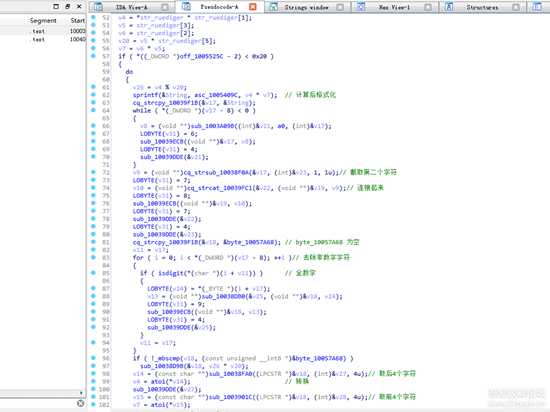The width and height of the screenshot is (550, 412).
Task: Toggle breakpoint dot on line 99 atoi
Action: click(x=93, y=381)
